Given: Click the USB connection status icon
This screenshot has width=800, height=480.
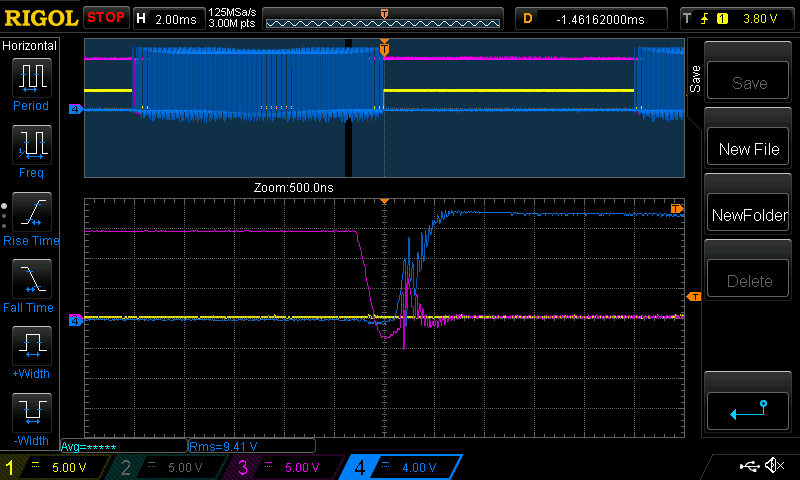Looking at the screenshot, I should (749, 466).
